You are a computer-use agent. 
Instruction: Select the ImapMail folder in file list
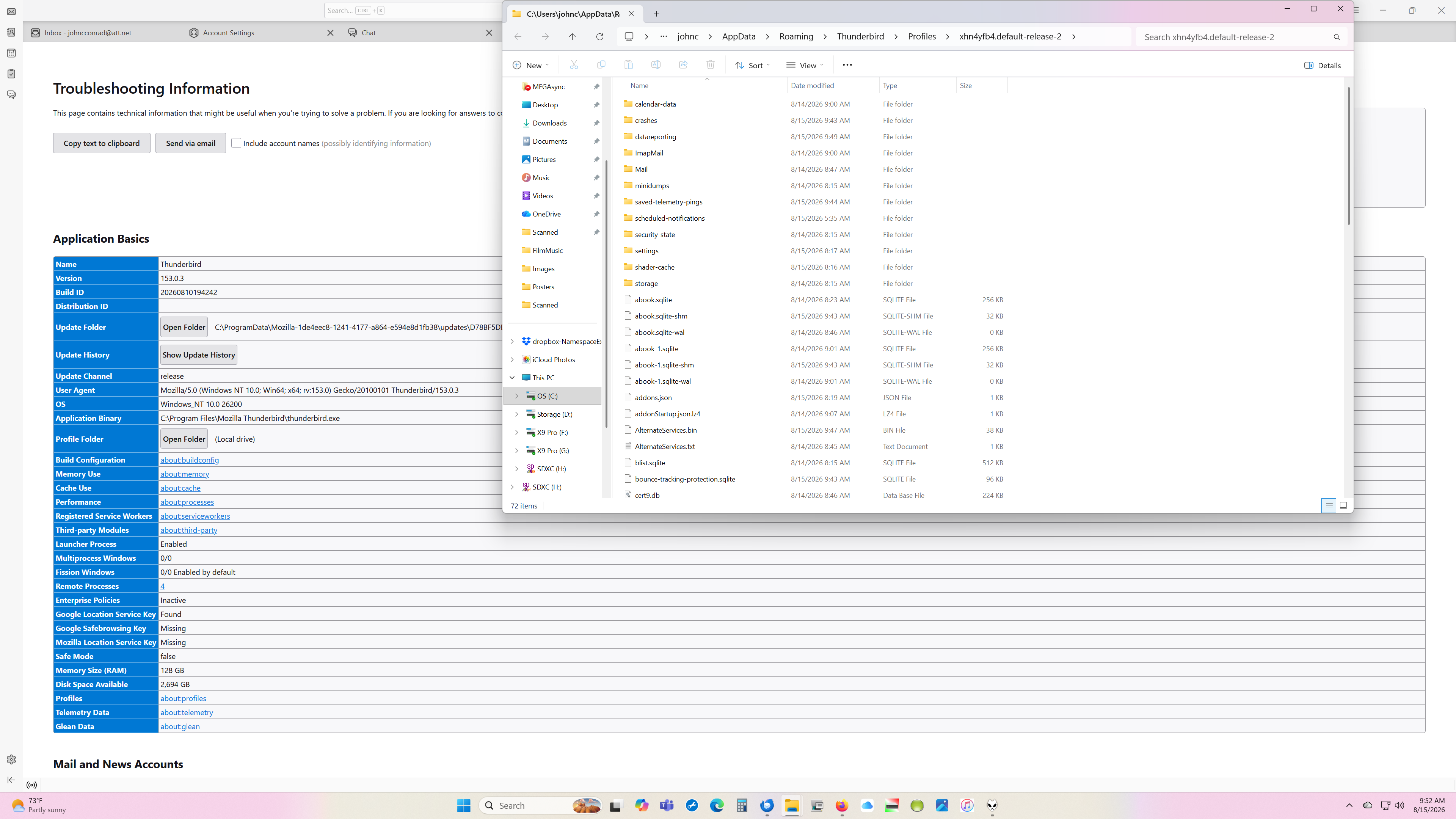pos(649,153)
